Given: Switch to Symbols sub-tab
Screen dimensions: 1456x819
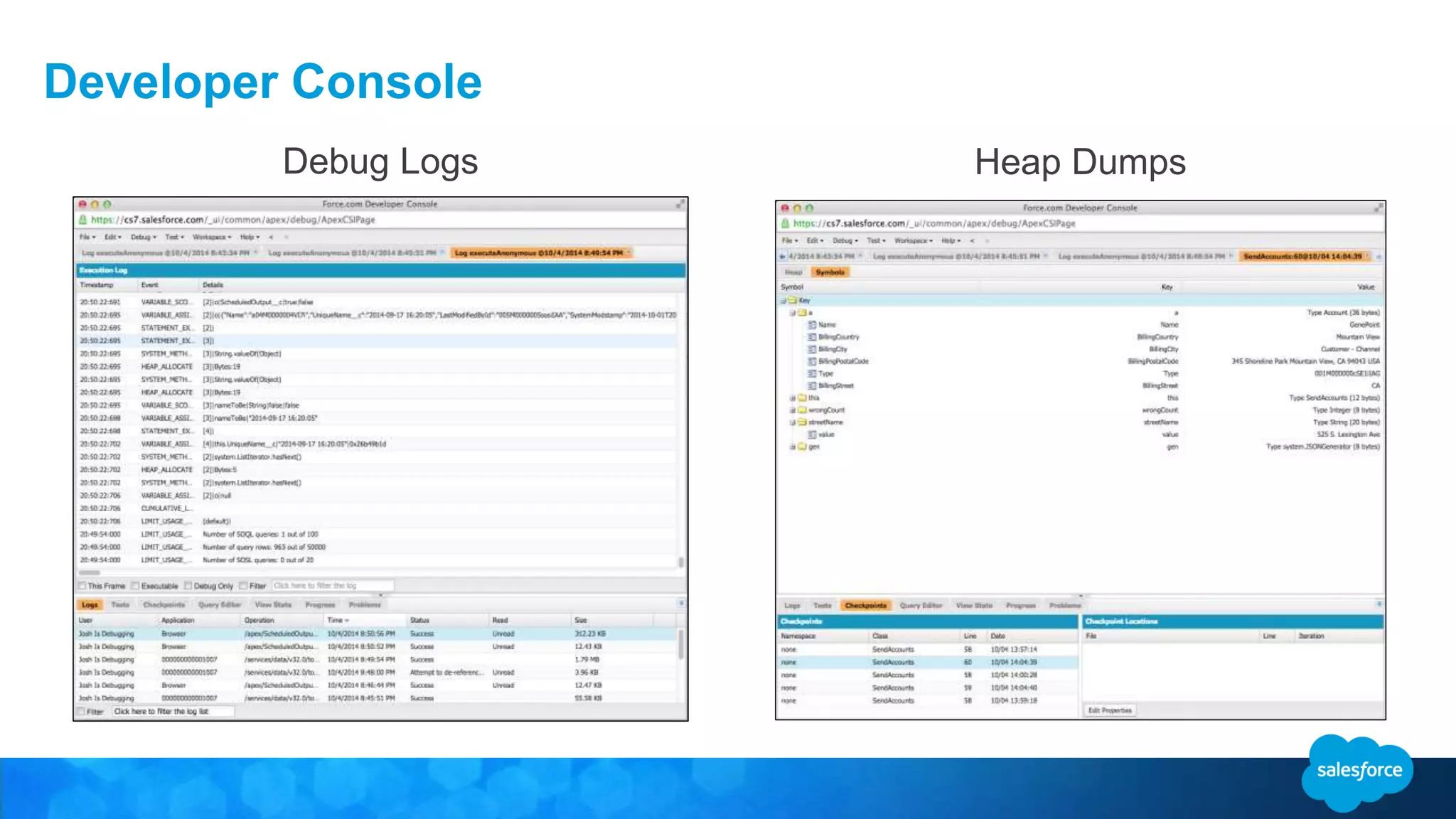Looking at the screenshot, I should [830, 272].
